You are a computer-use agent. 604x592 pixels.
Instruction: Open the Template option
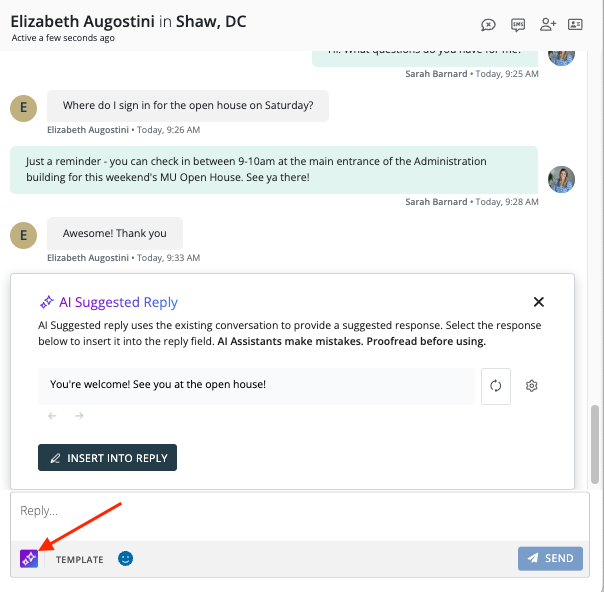click(79, 559)
